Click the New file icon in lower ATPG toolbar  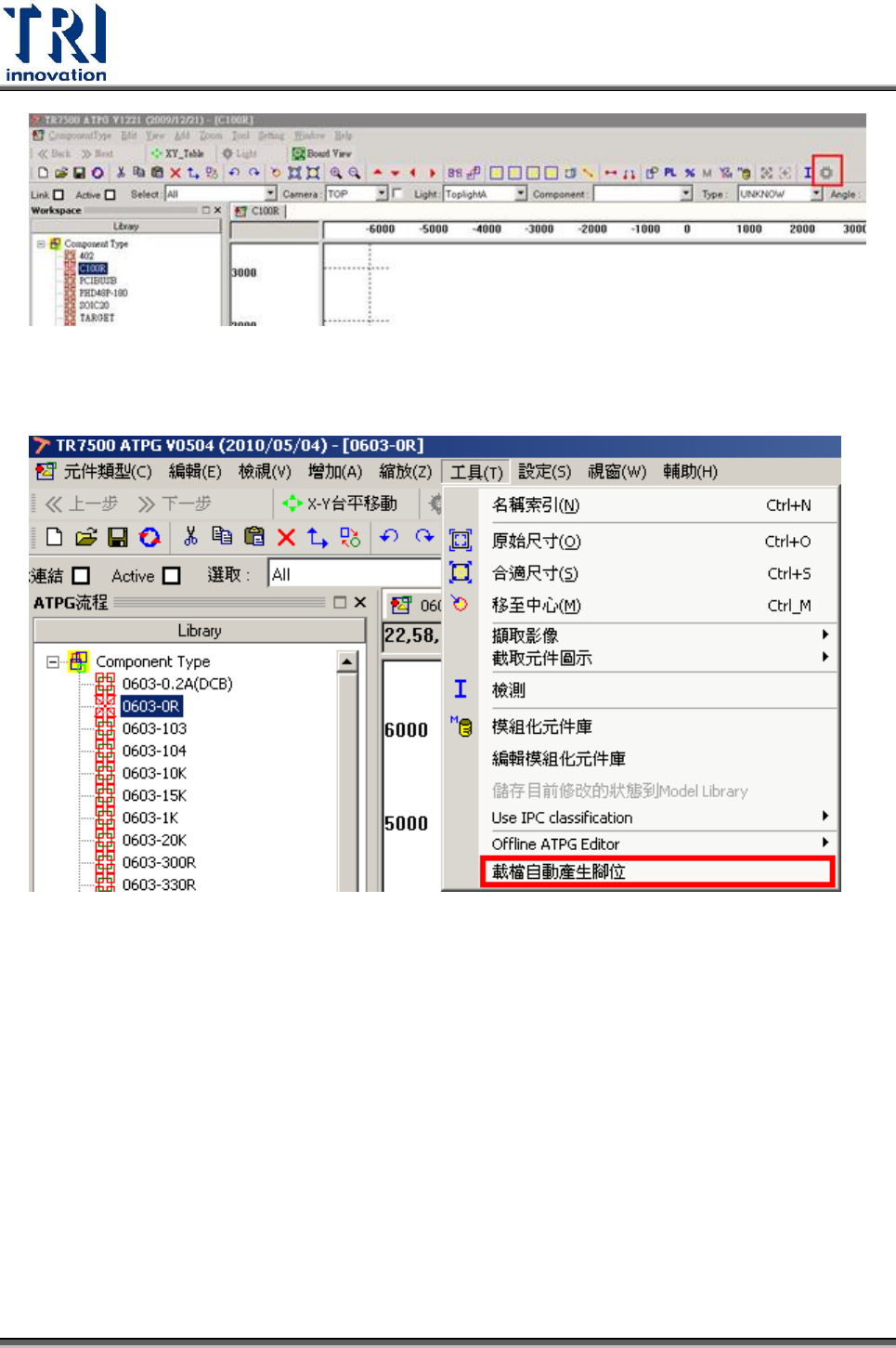coord(54,537)
